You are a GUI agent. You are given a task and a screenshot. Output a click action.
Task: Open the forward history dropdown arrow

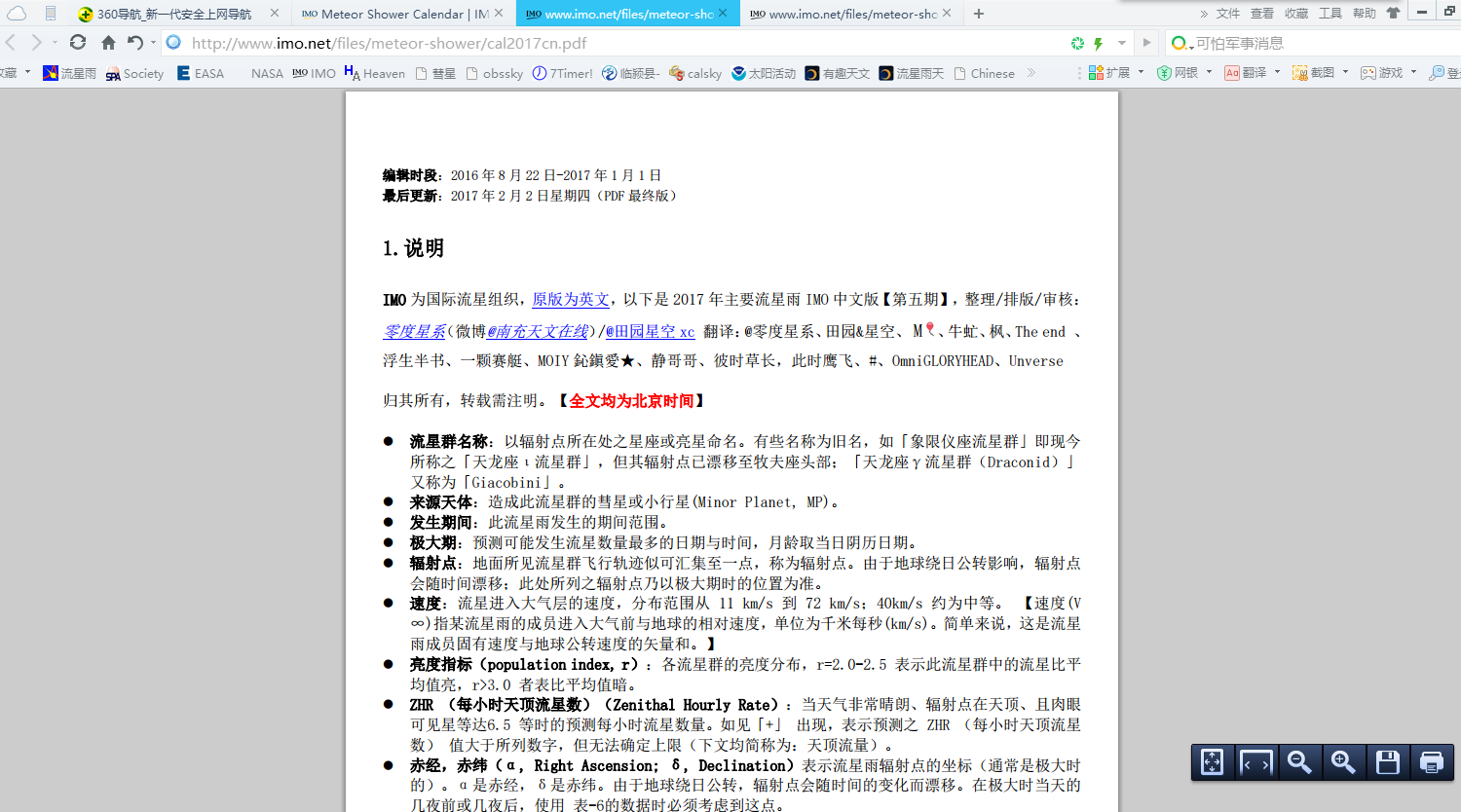(x=55, y=43)
